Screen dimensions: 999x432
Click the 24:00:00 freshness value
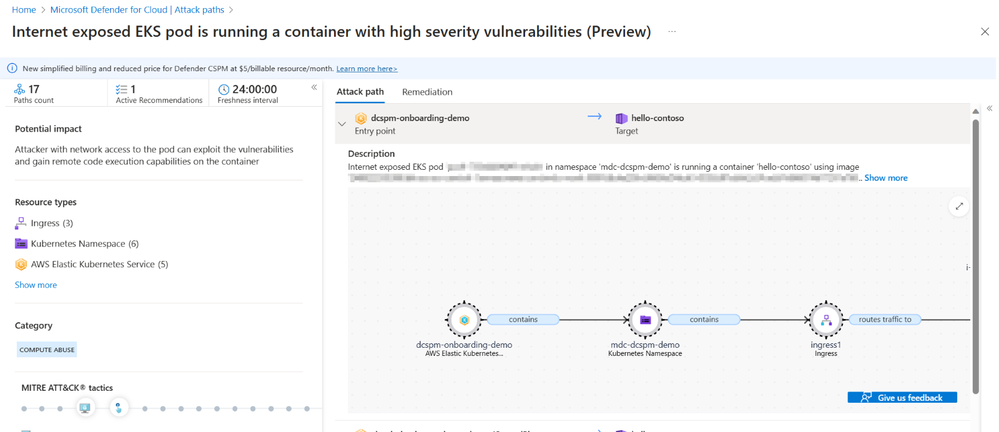[x=254, y=89]
